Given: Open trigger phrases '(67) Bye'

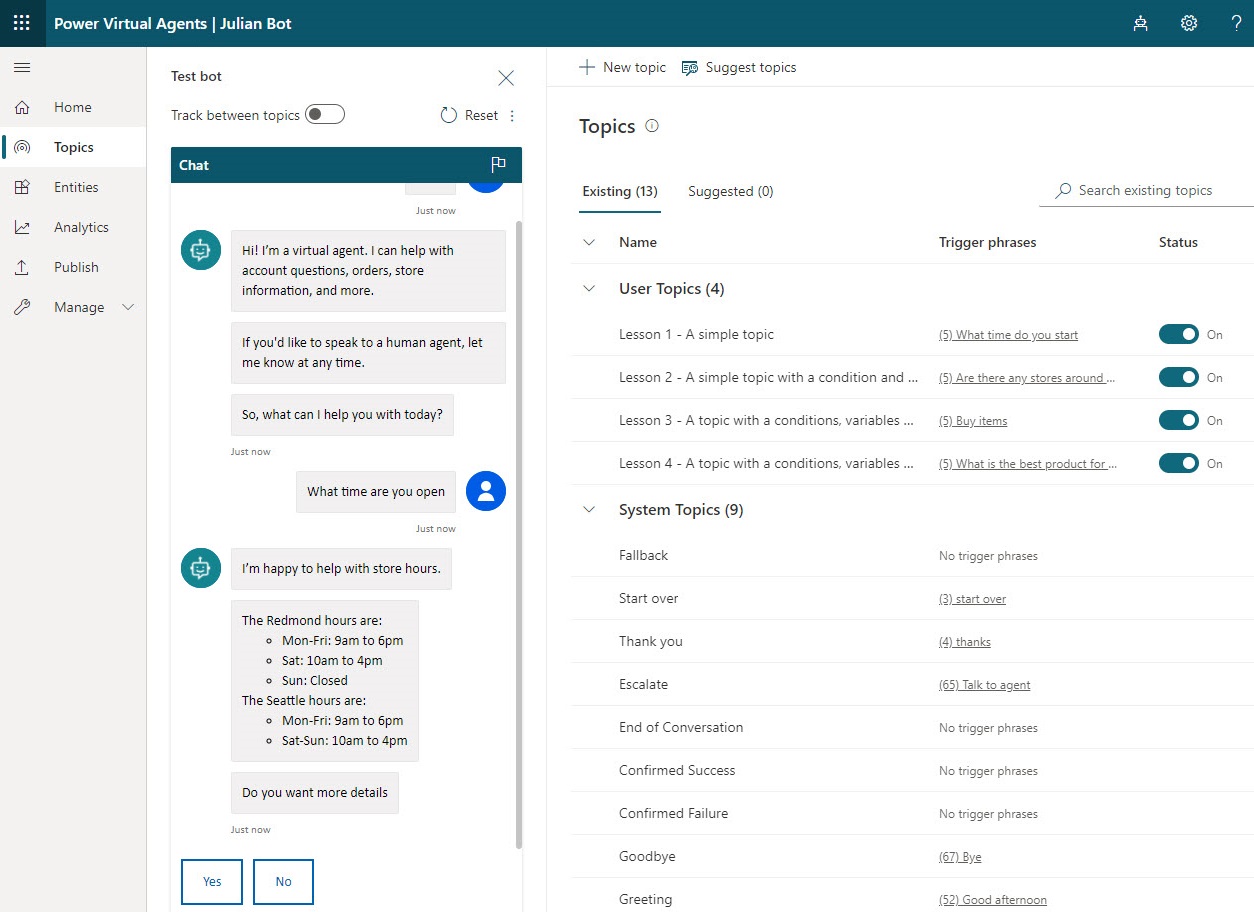Looking at the screenshot, I should pyautogui.click(x=960, y=857).
